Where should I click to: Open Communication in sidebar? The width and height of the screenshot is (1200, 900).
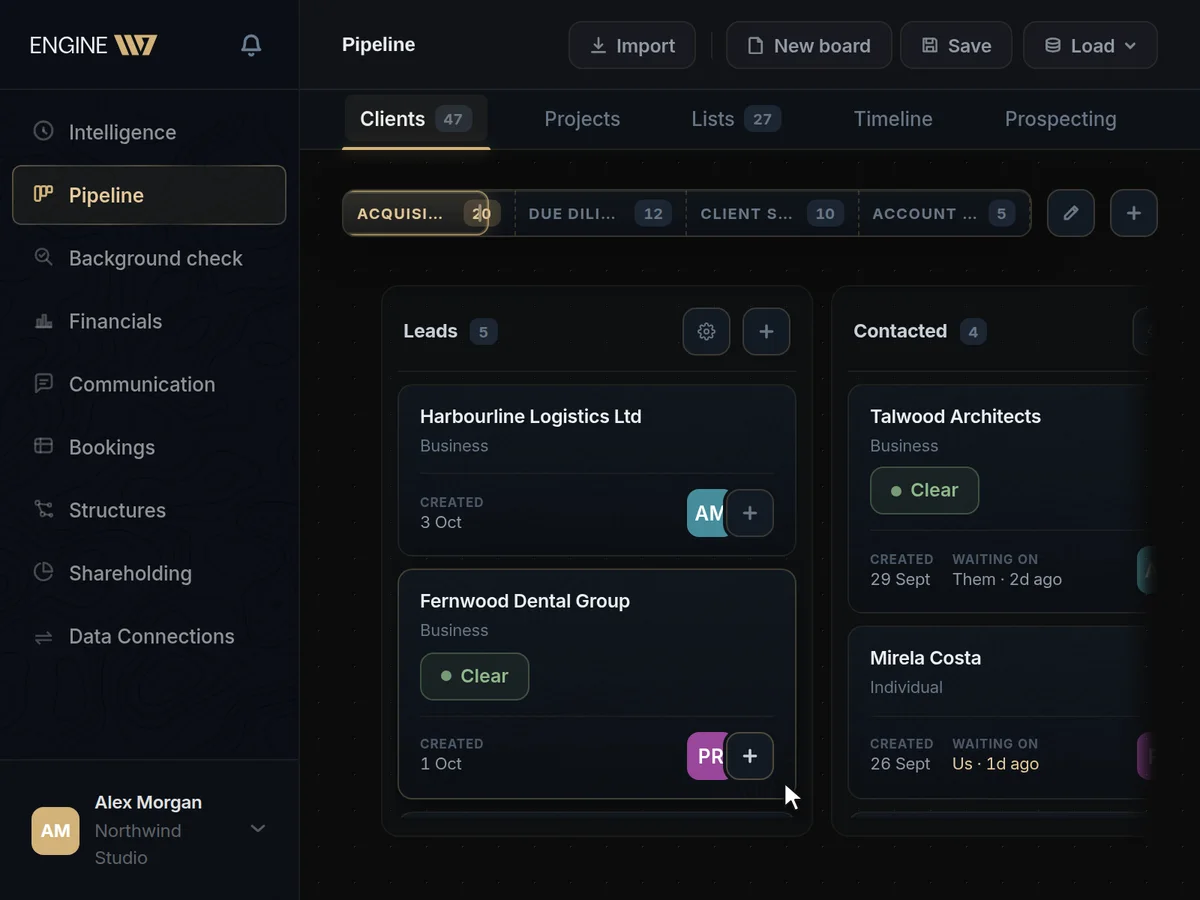click(149, 384)
